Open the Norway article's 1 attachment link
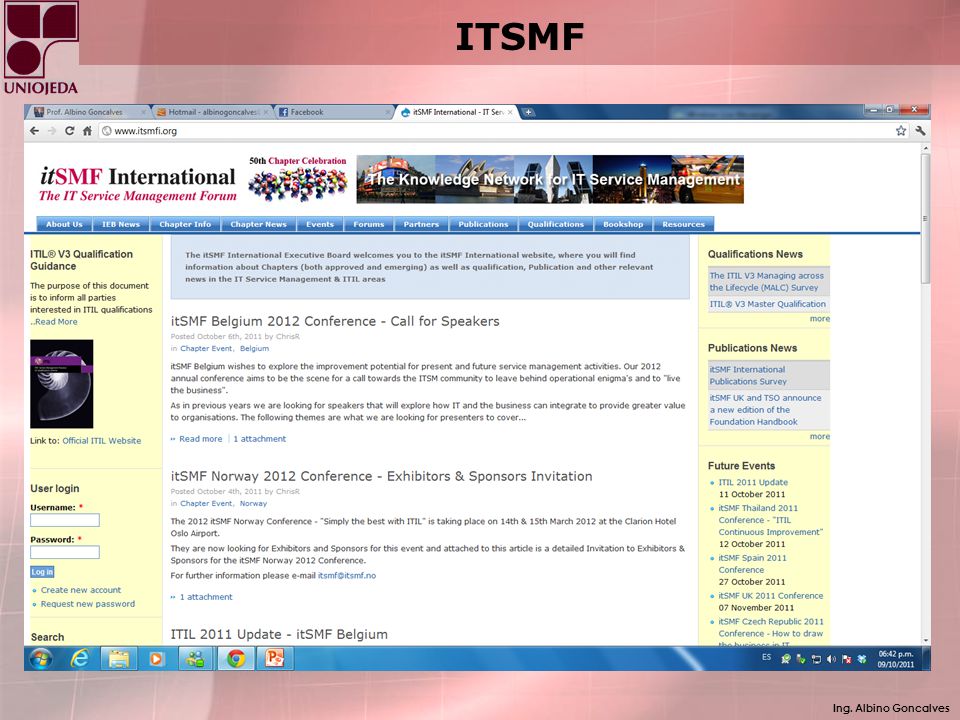 pyautogui.click(x=206, y=597)
